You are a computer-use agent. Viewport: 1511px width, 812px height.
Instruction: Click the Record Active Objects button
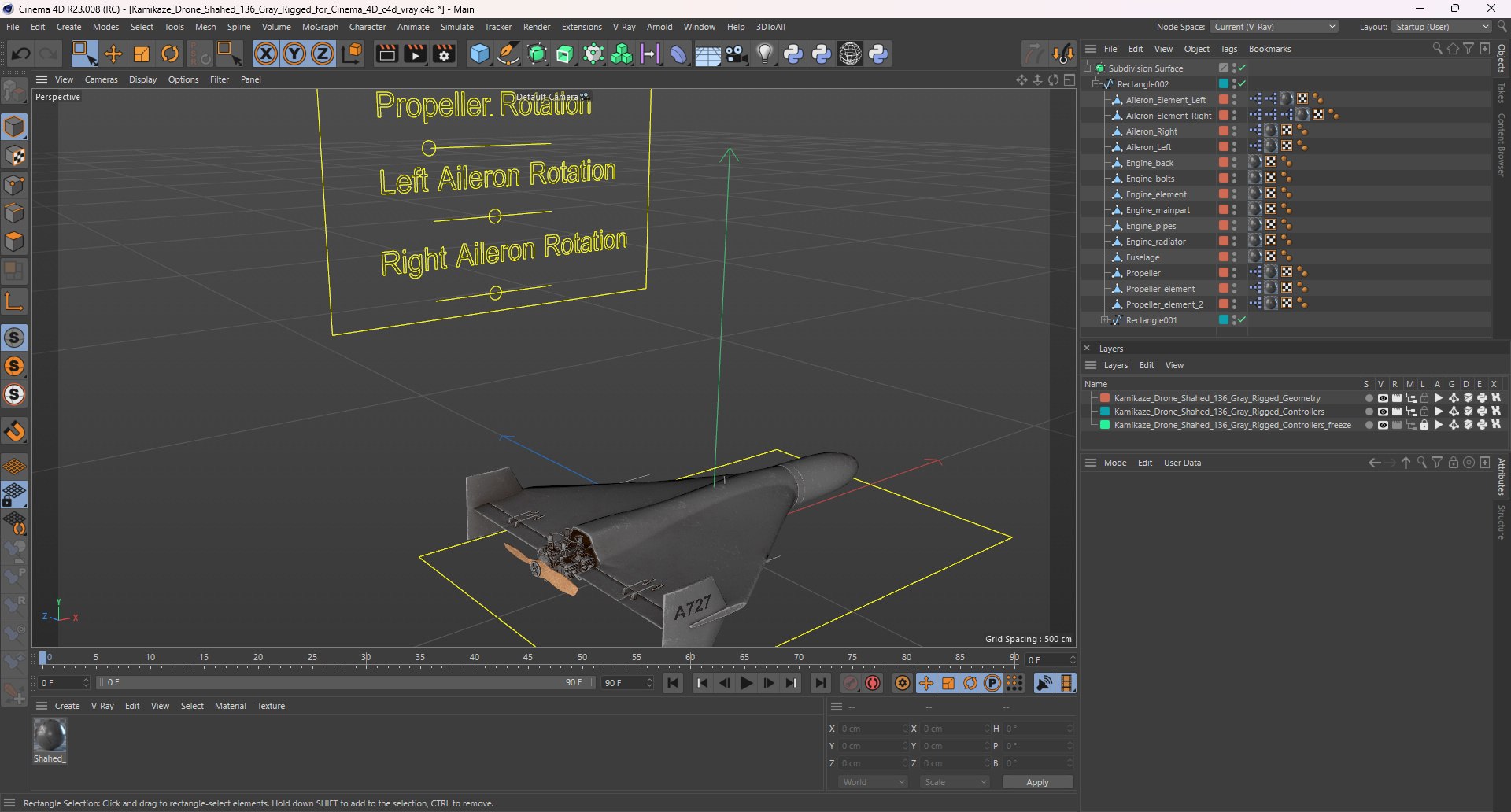[851, 683]
